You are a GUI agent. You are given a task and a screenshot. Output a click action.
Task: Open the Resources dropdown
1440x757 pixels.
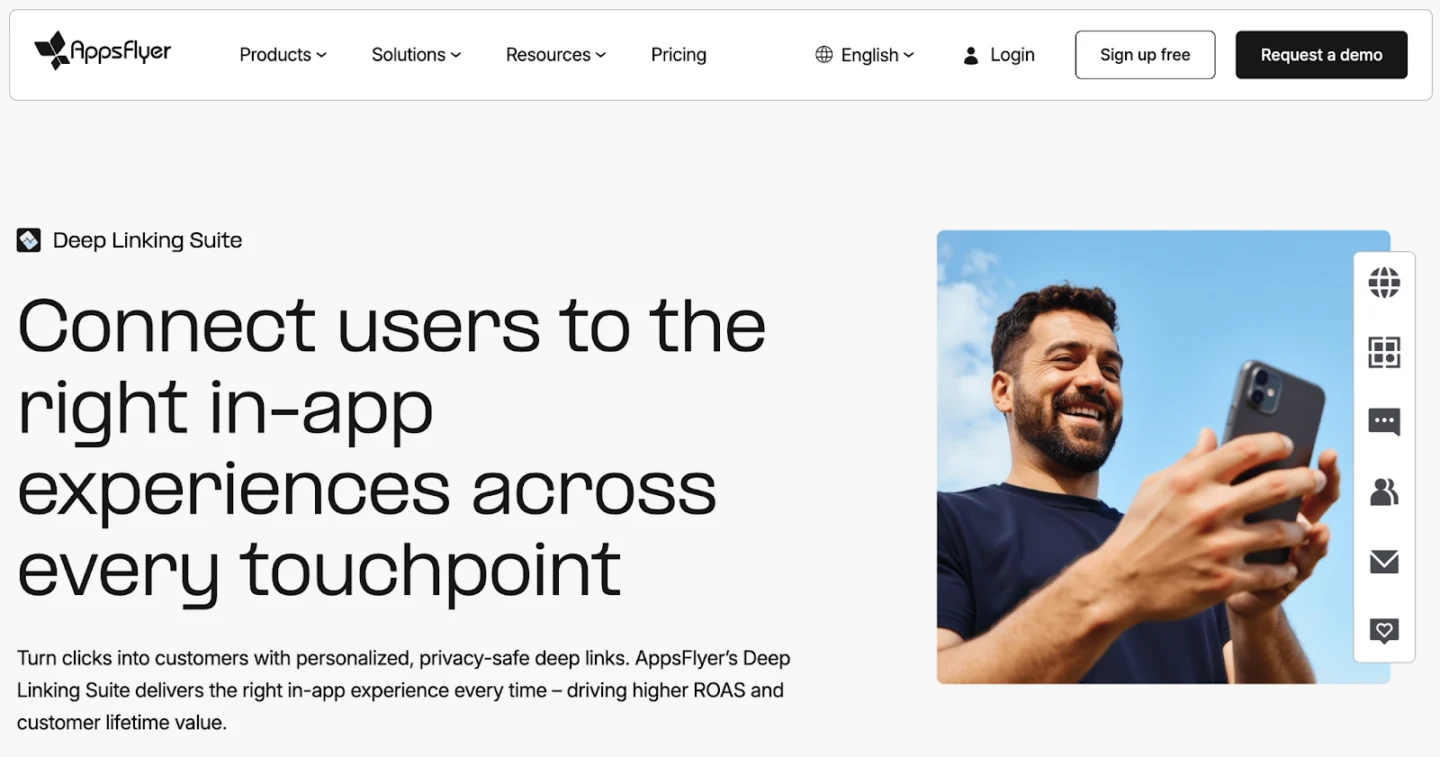556,55
